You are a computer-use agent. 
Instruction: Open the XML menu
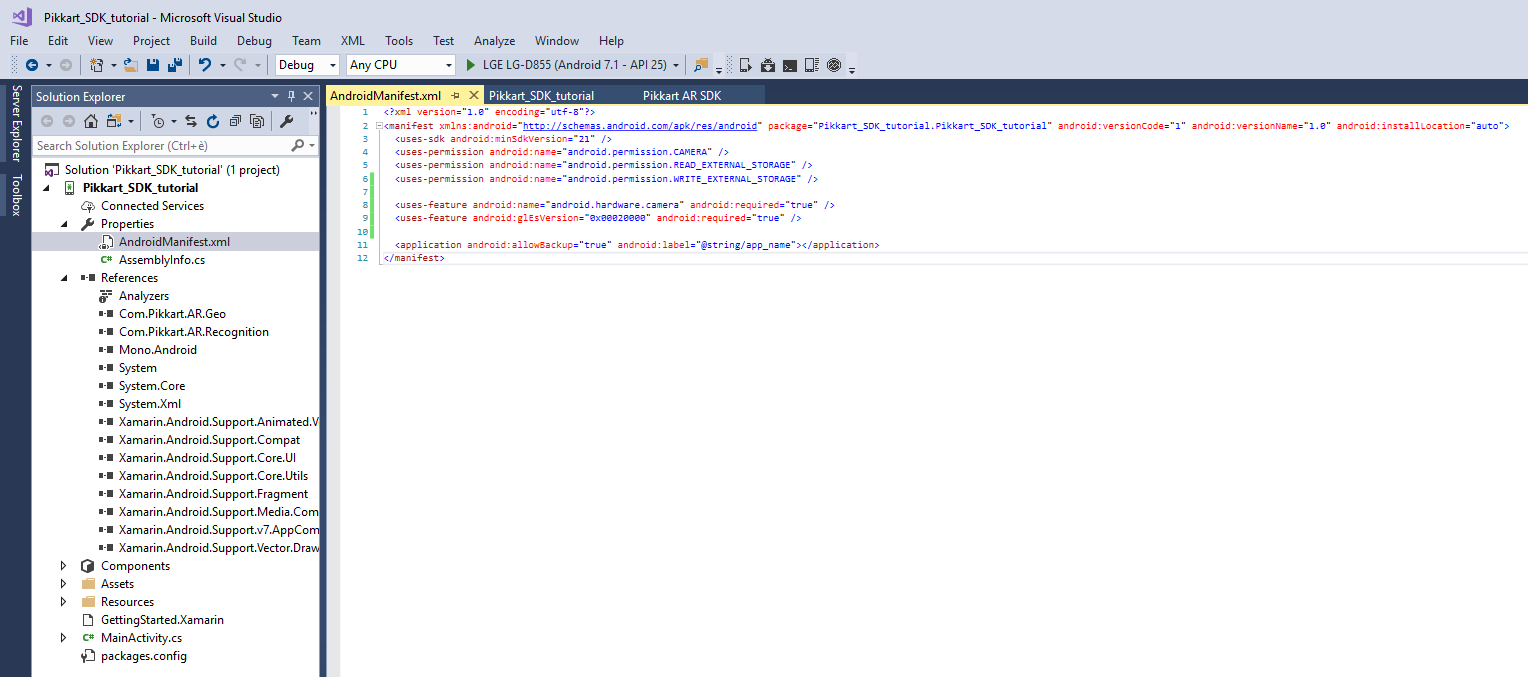pyautogui.click(x=353, y=41)
